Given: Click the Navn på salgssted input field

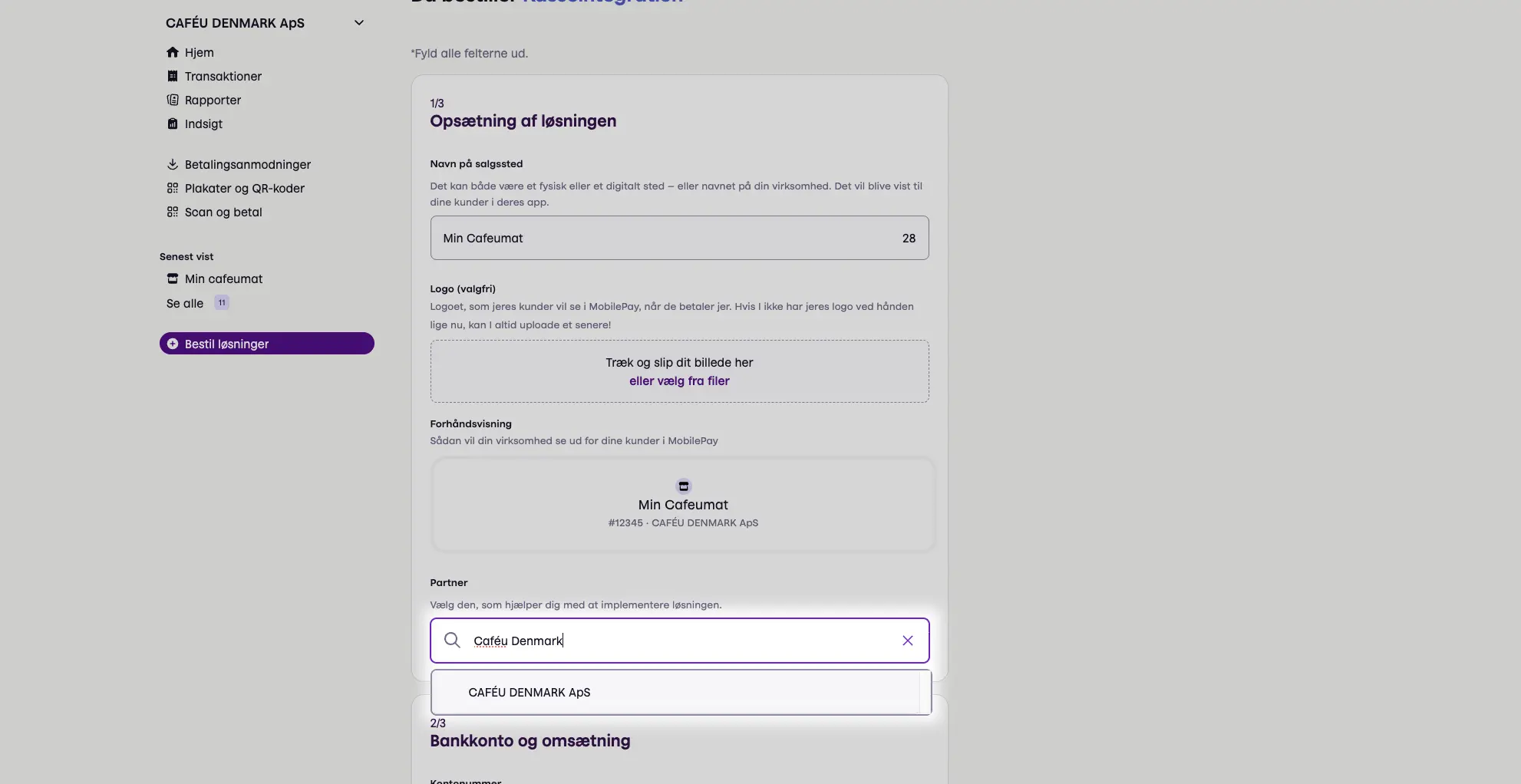Looking at the screenshot, I should tap(660, 238).
